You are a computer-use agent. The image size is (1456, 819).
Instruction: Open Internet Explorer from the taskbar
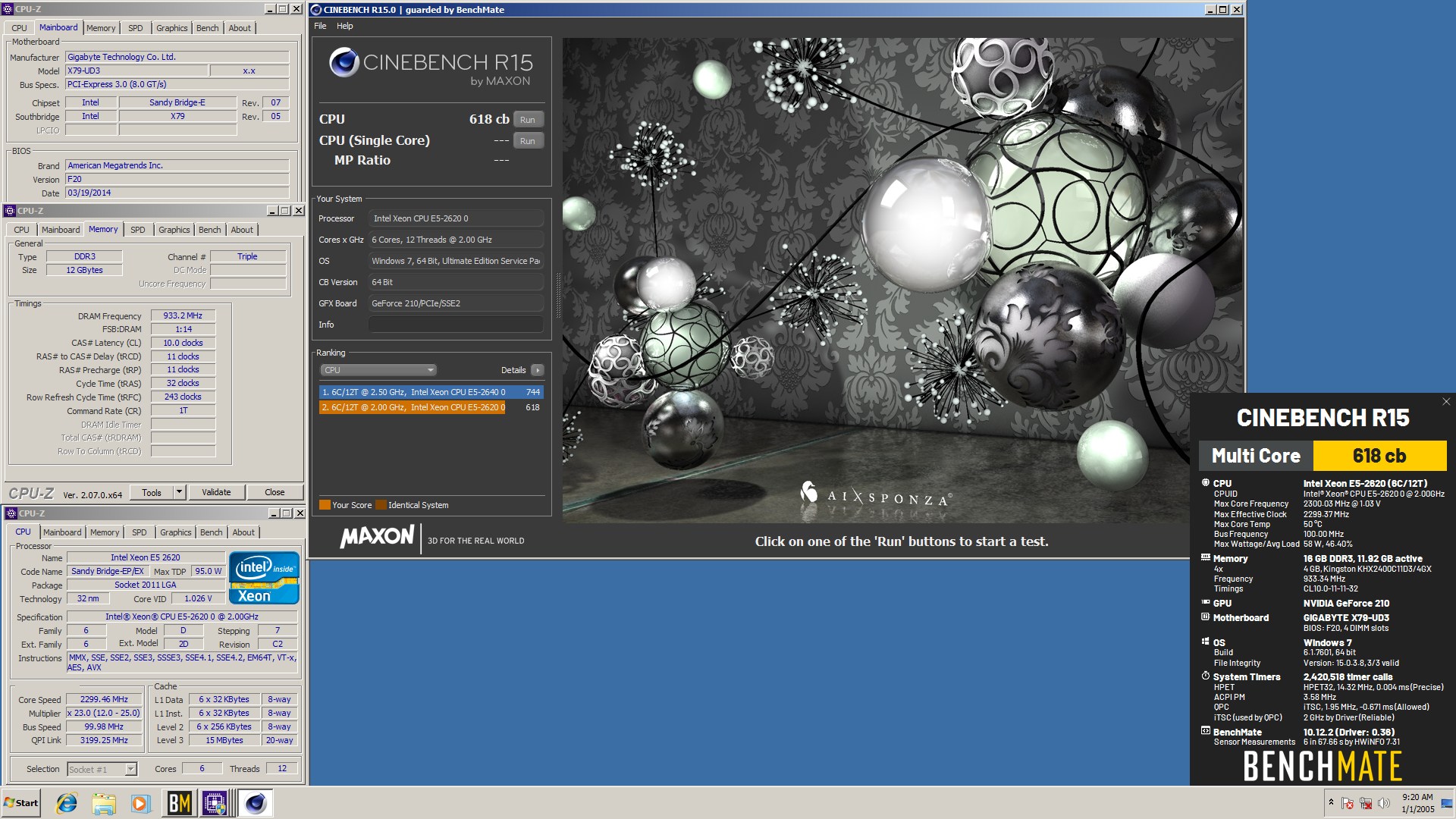[67, 803]
